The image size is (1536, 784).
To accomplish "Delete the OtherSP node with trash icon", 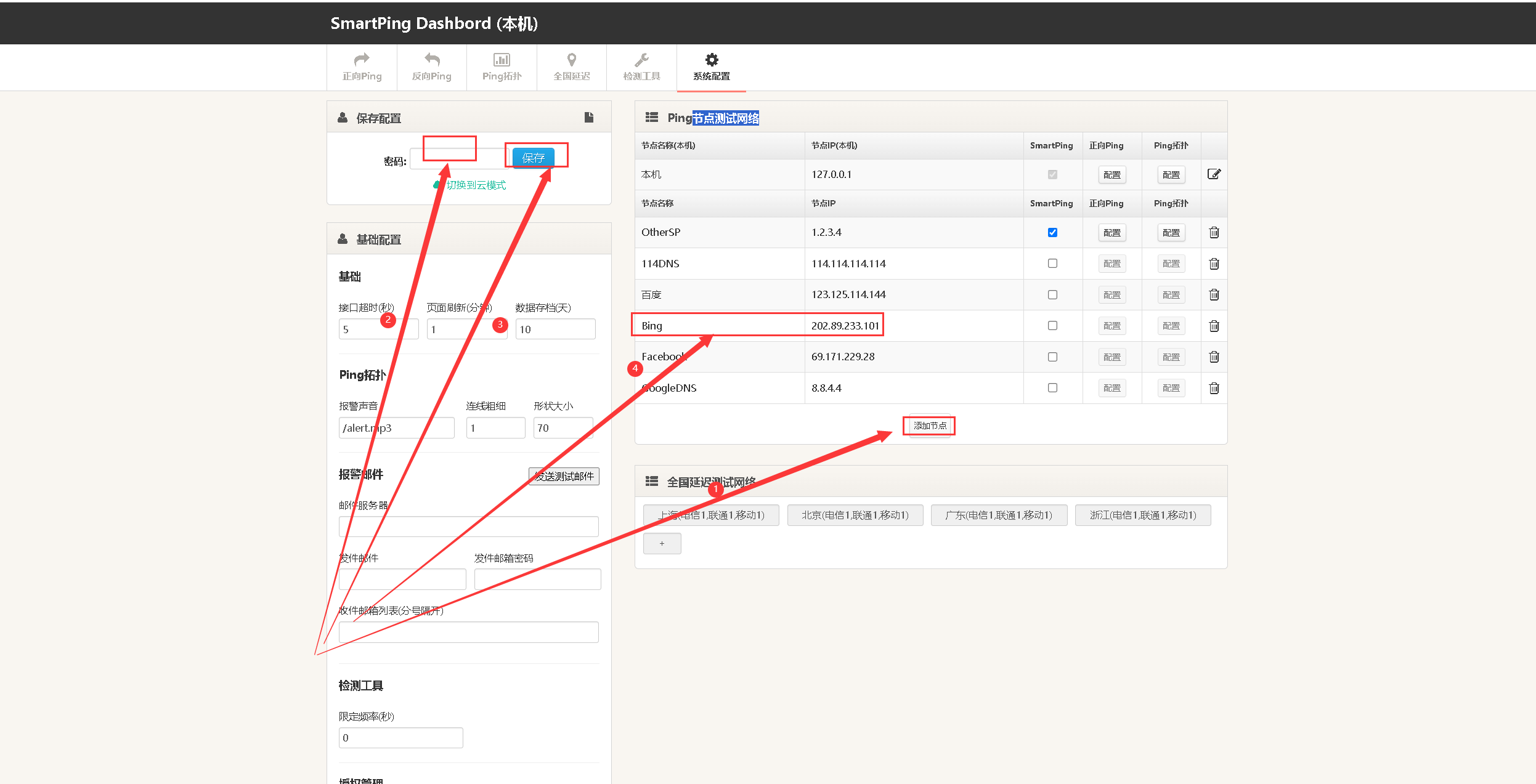I will pyautogui.click(x=1214, y=233).
